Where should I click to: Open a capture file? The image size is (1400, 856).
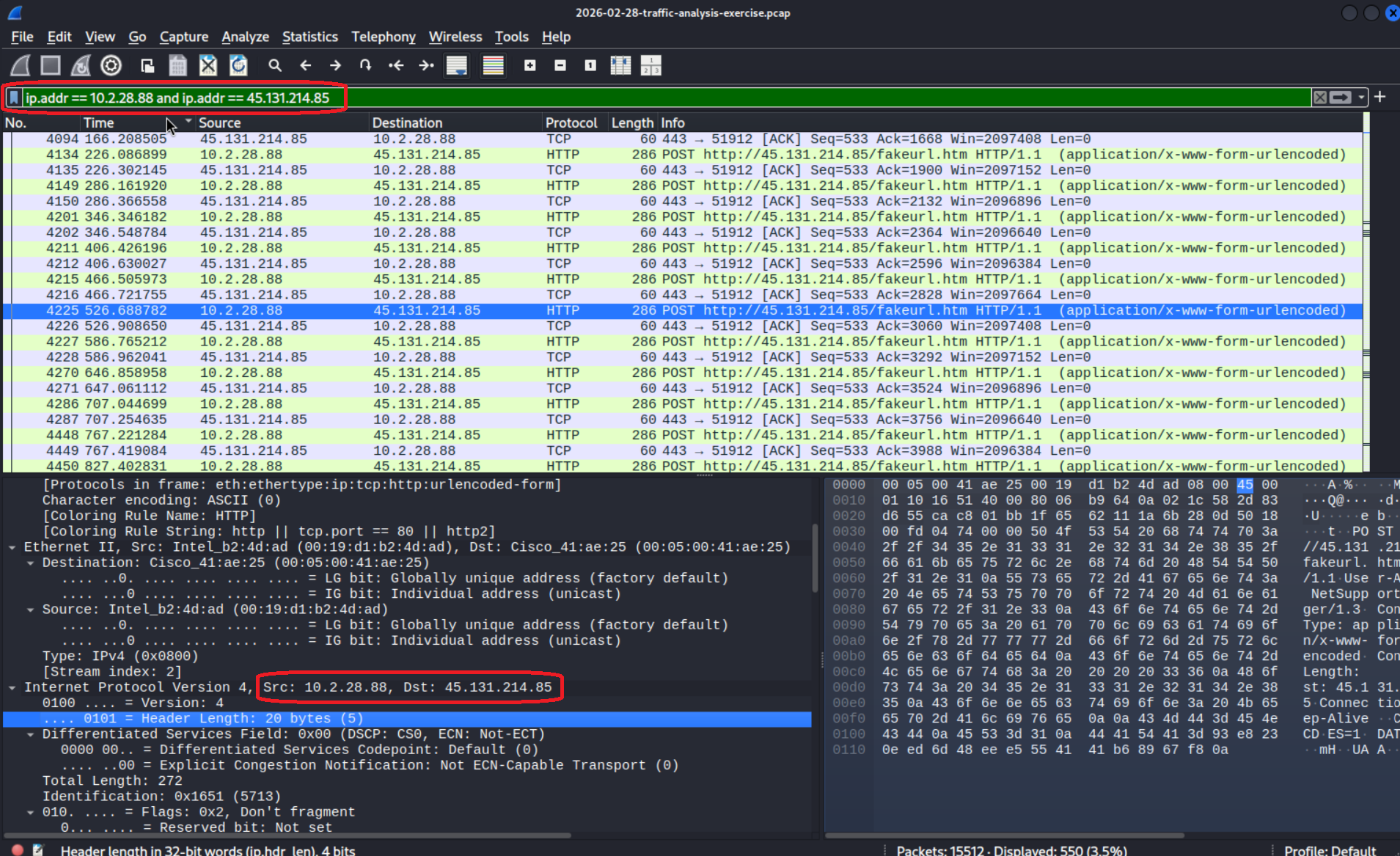point(147,66)
